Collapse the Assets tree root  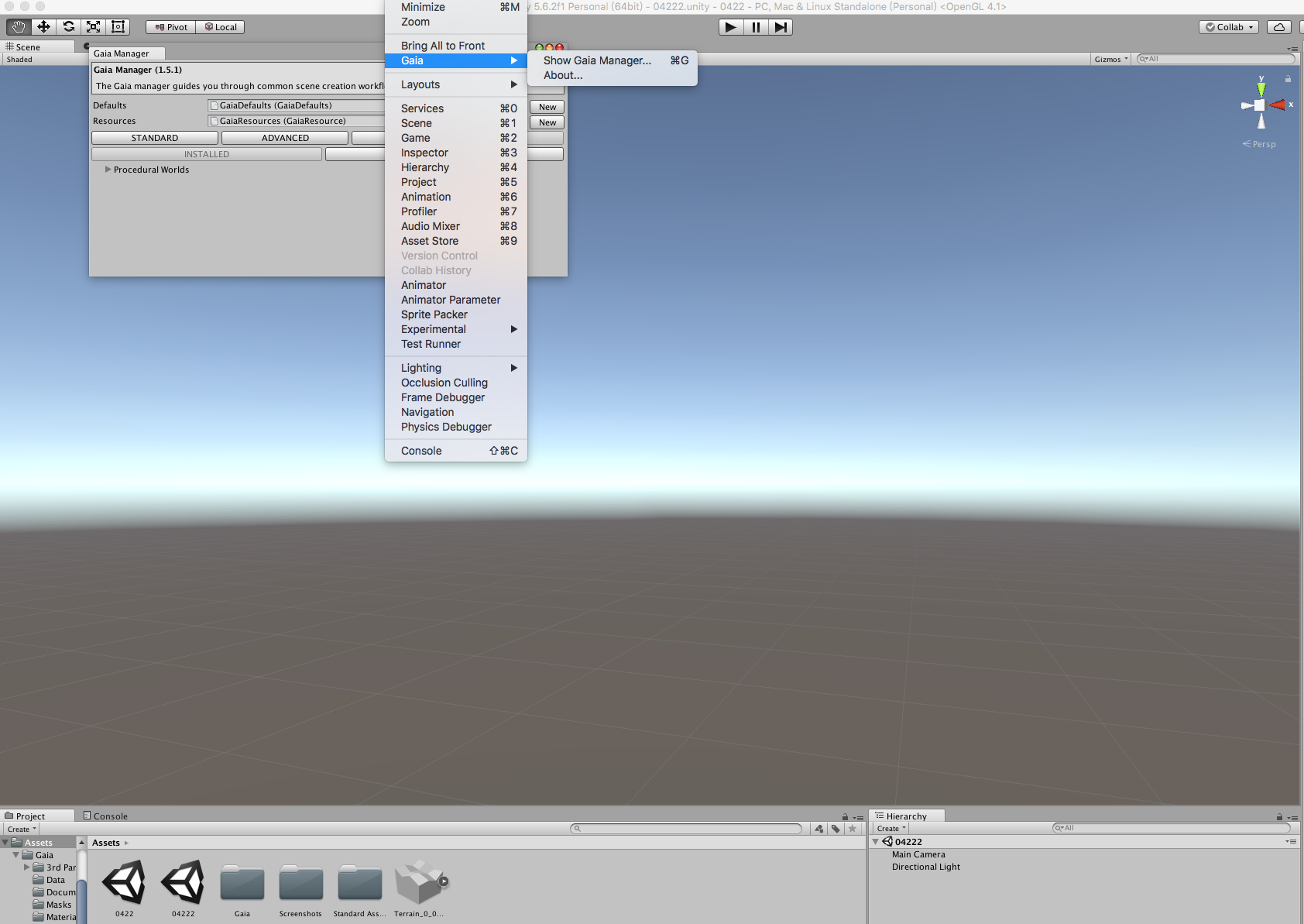coord(5,843)
